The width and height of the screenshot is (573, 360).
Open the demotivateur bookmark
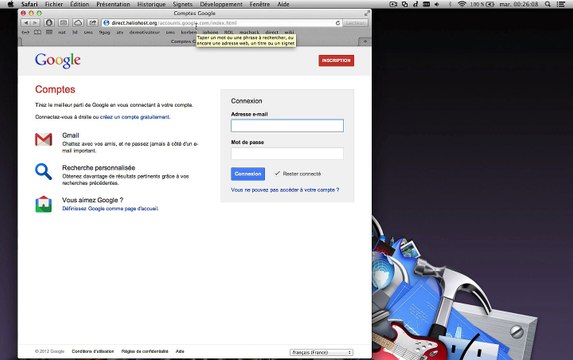[145, 33]
